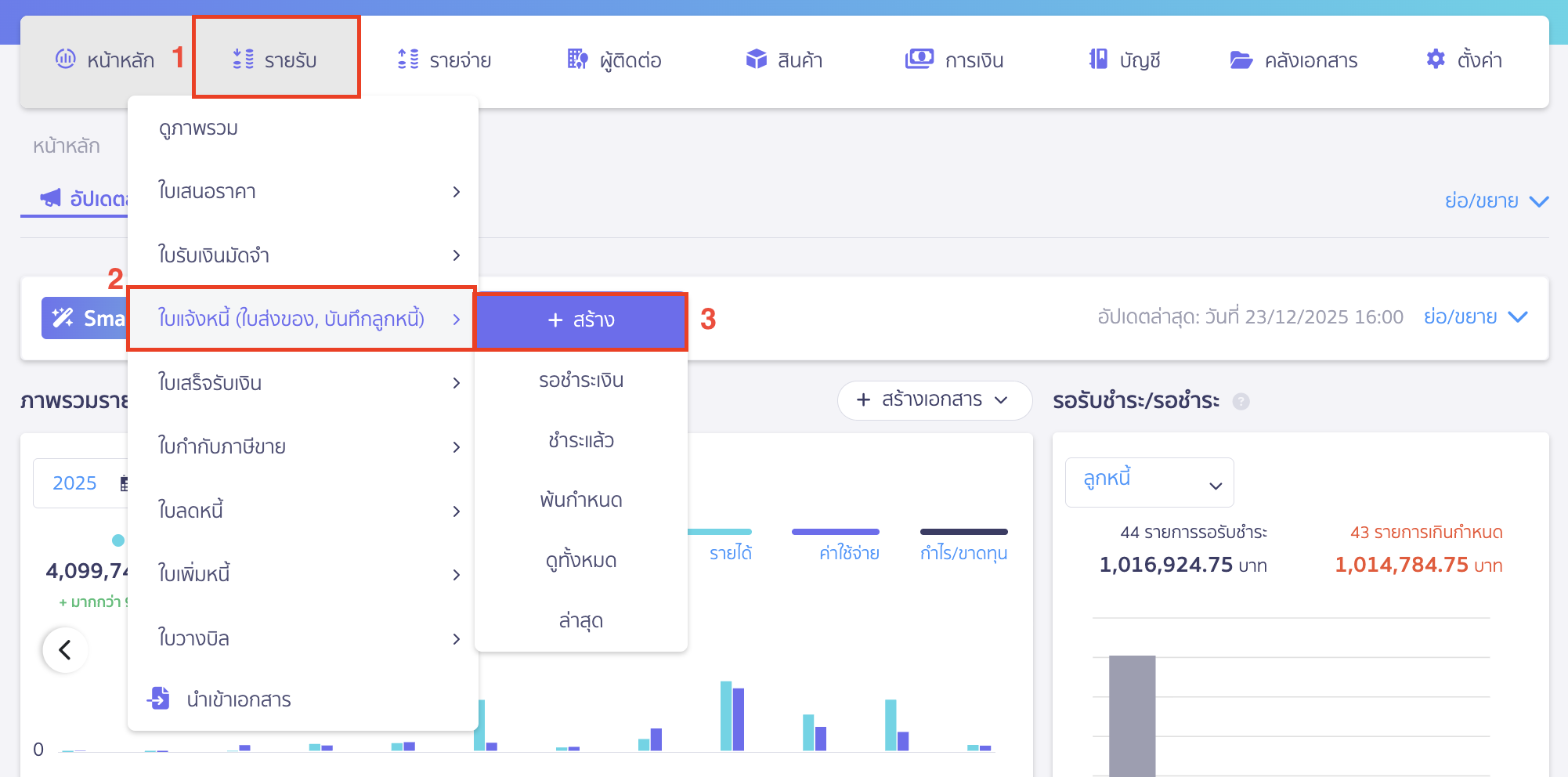Open the สร้างเอกสาร dropdown
Screen dimensions: 1568x777
(x=934, y=400)
